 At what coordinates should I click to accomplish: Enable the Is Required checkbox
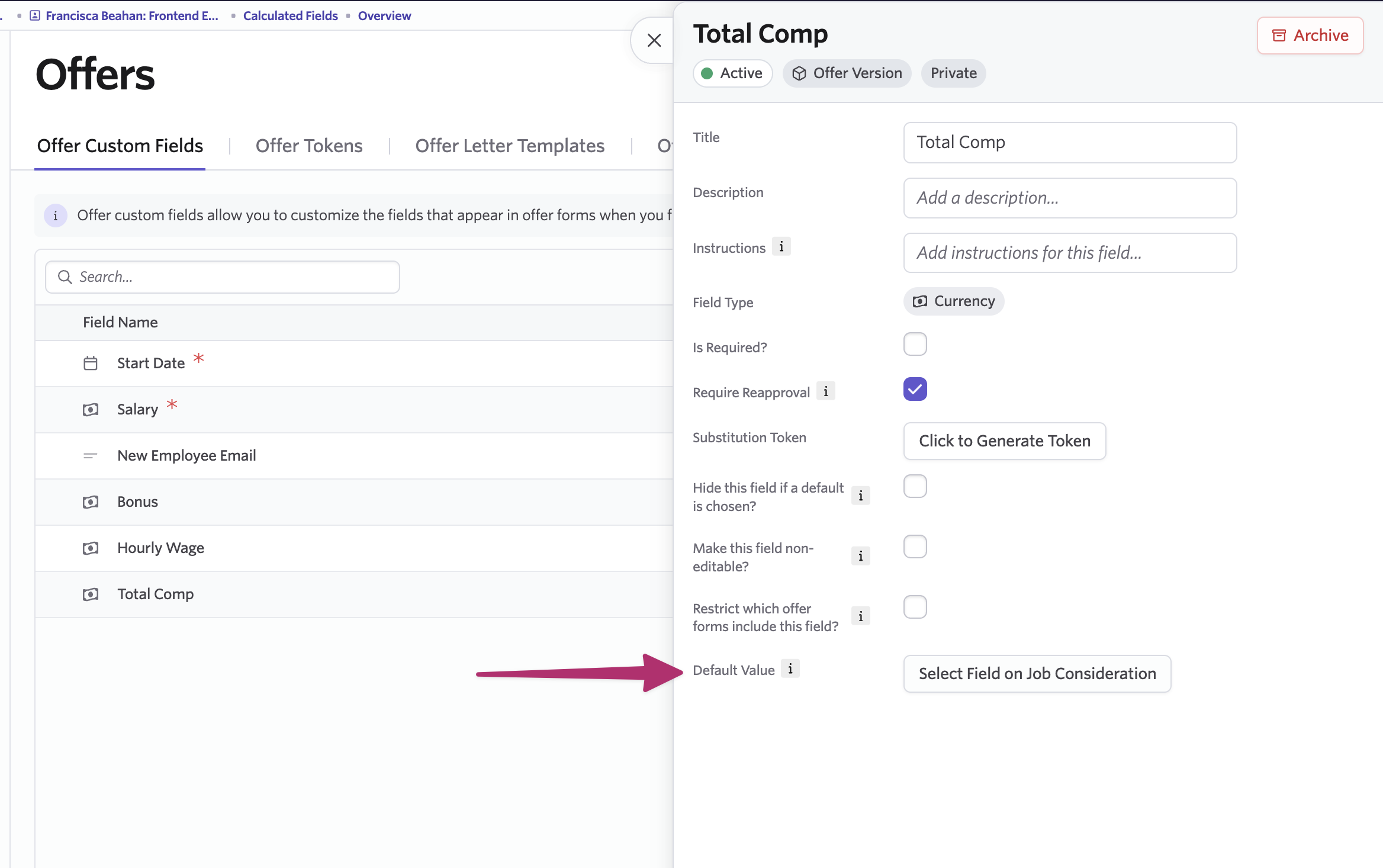tap(915, 345)
